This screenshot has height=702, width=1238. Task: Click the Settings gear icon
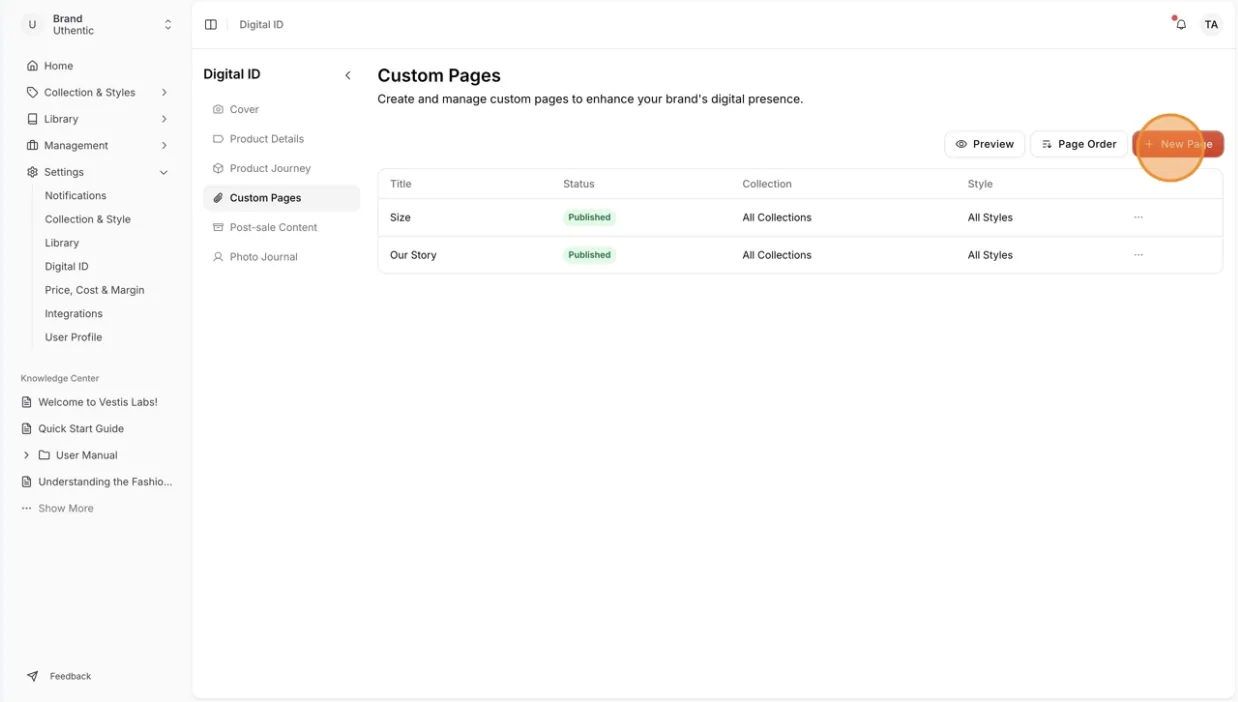pyautogui.click(x=32, y=172)
